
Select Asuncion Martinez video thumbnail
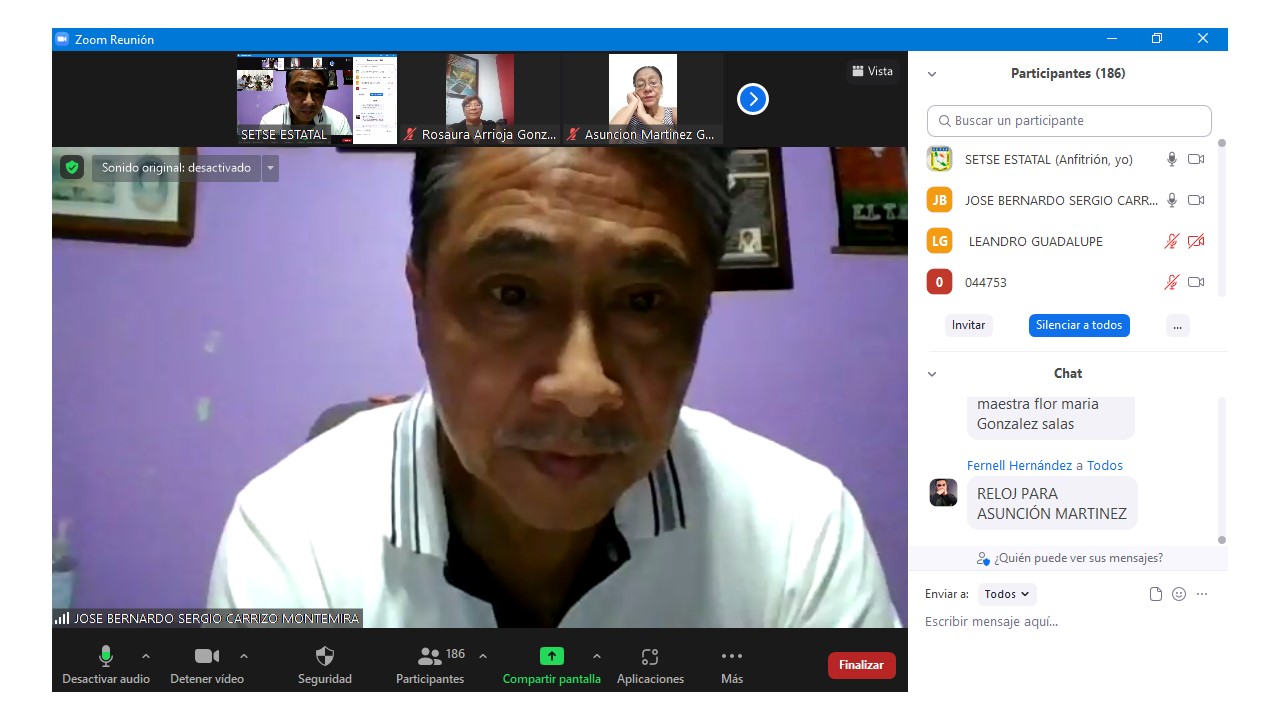pos(643,99)
